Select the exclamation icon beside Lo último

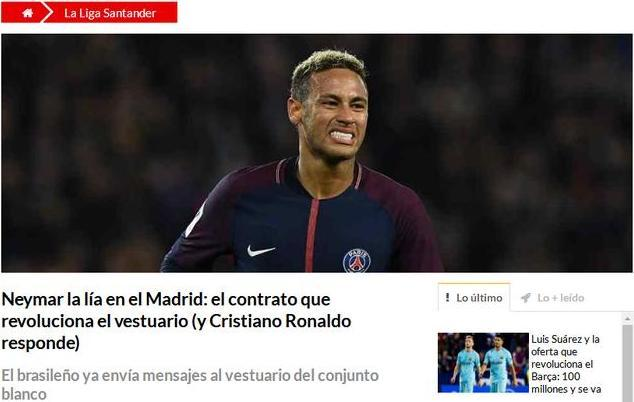point(447,297)
